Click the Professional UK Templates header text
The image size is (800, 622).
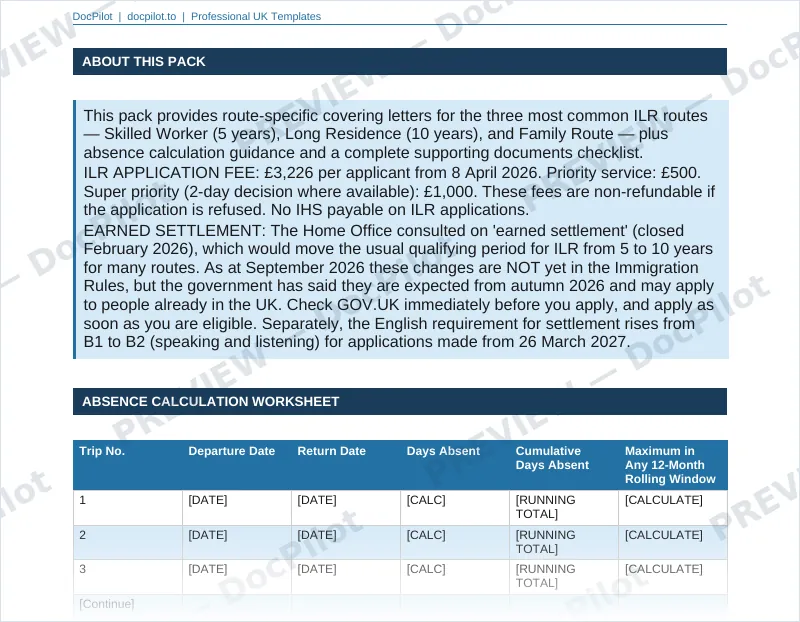(x=256, y=16)
